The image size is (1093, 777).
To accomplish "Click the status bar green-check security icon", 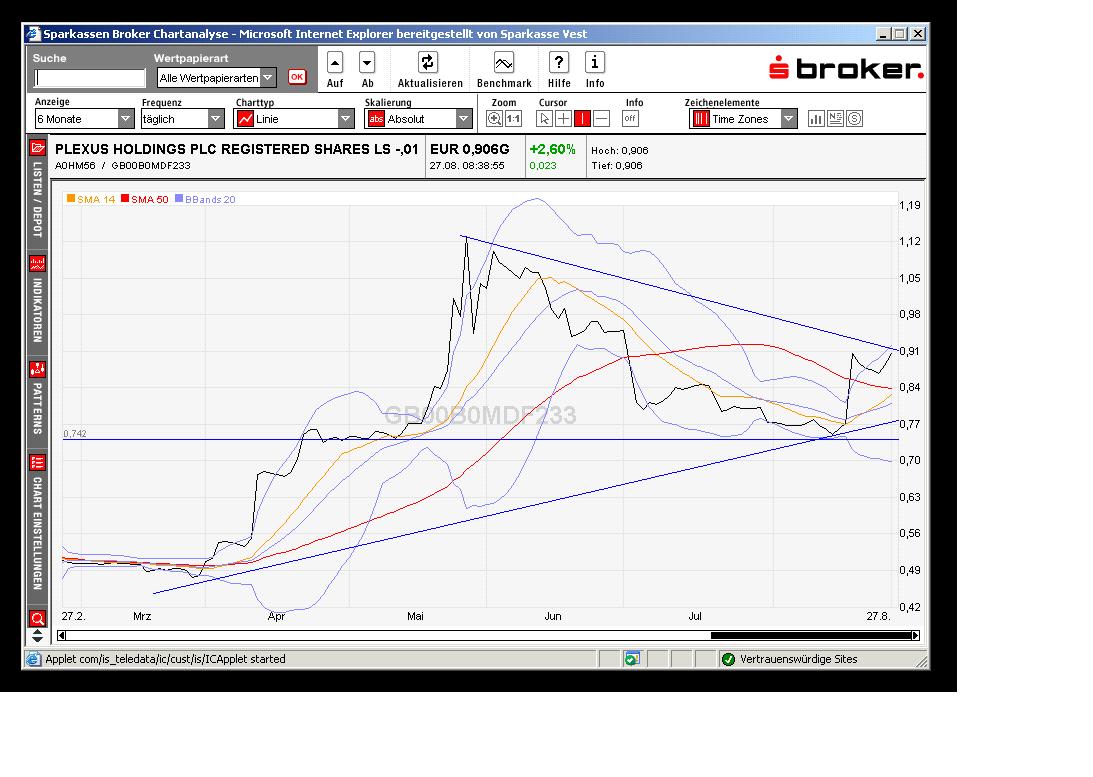I will (728, 659).
